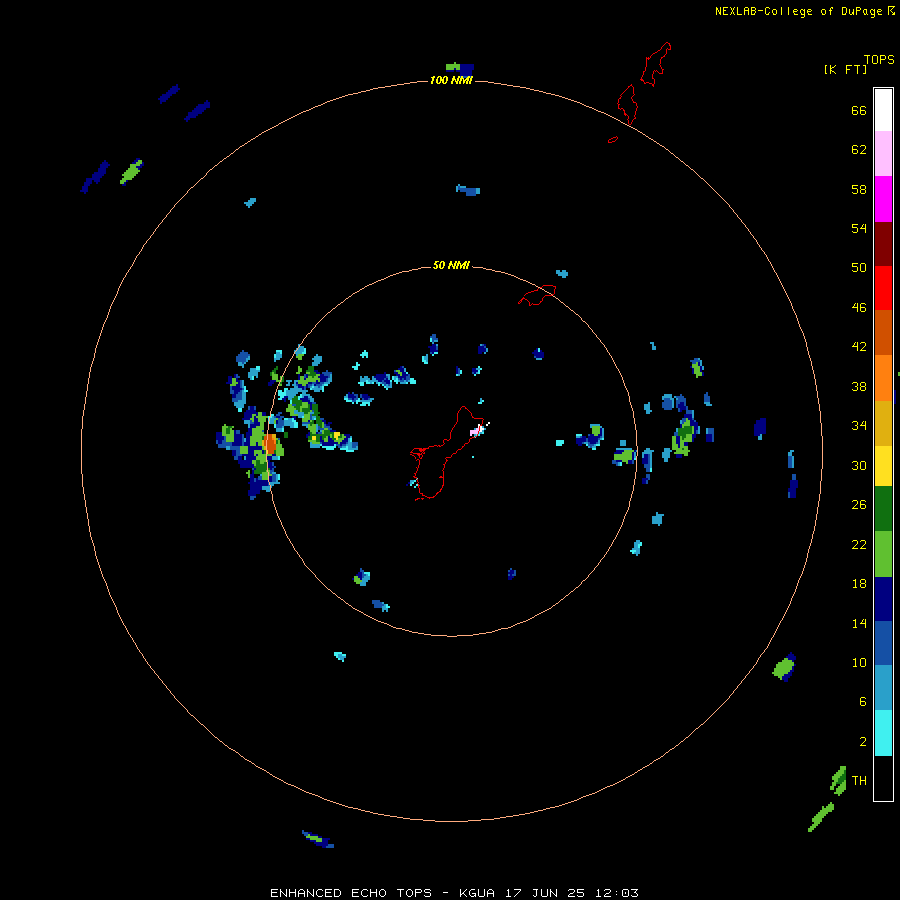Click the dark red 50-54 kft legend swatch
This screenshot has height=900, width=900.
click(x=883, y=244)
